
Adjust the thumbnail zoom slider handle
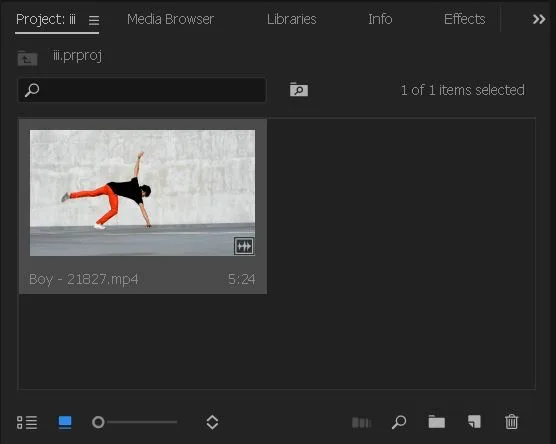(x=98, y=422)
